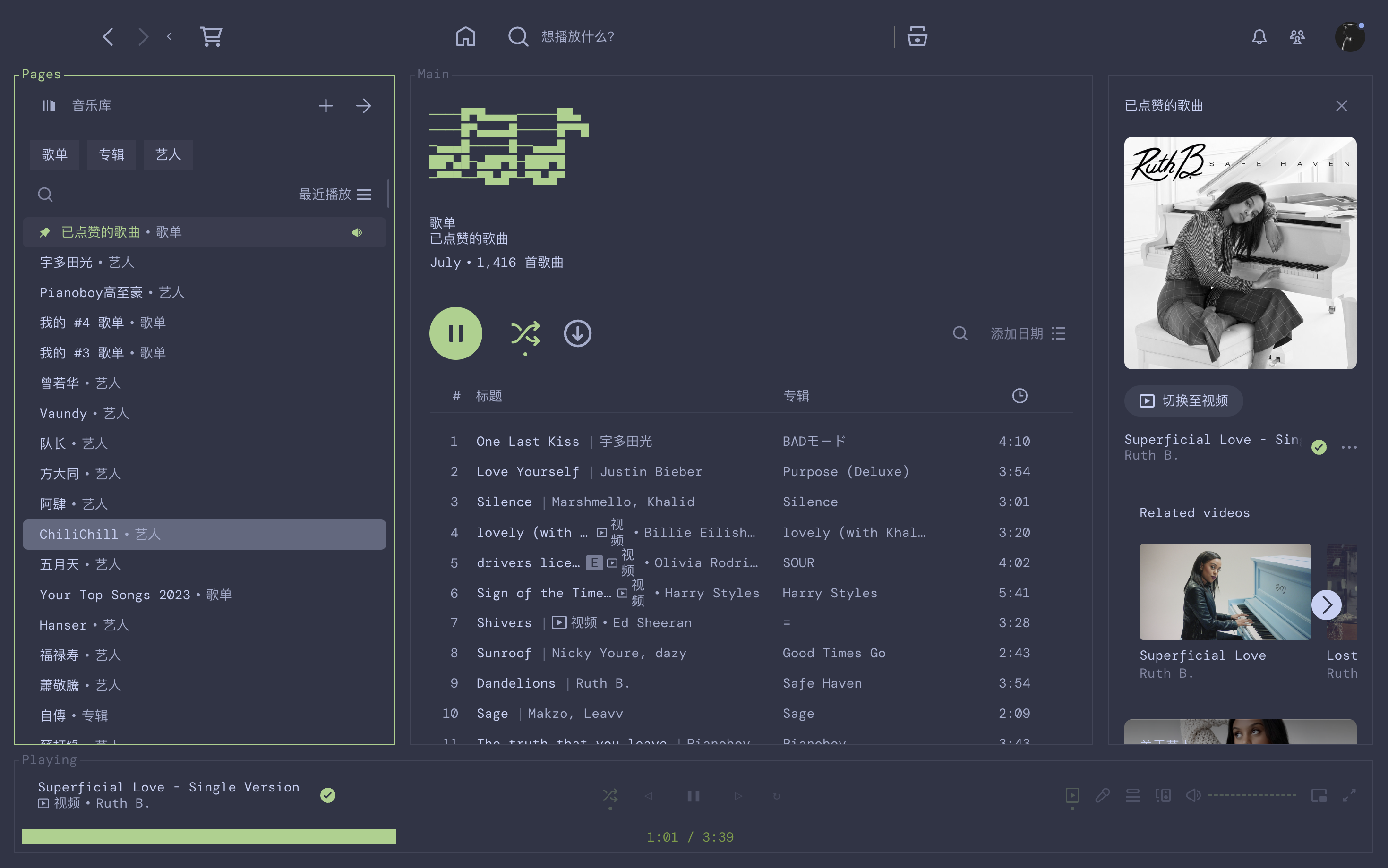Toggle the liked checkmark in the Playing bar
The height and width of the screenshot is (868, 1388).
pyautogui.click(x=328, y=795)
